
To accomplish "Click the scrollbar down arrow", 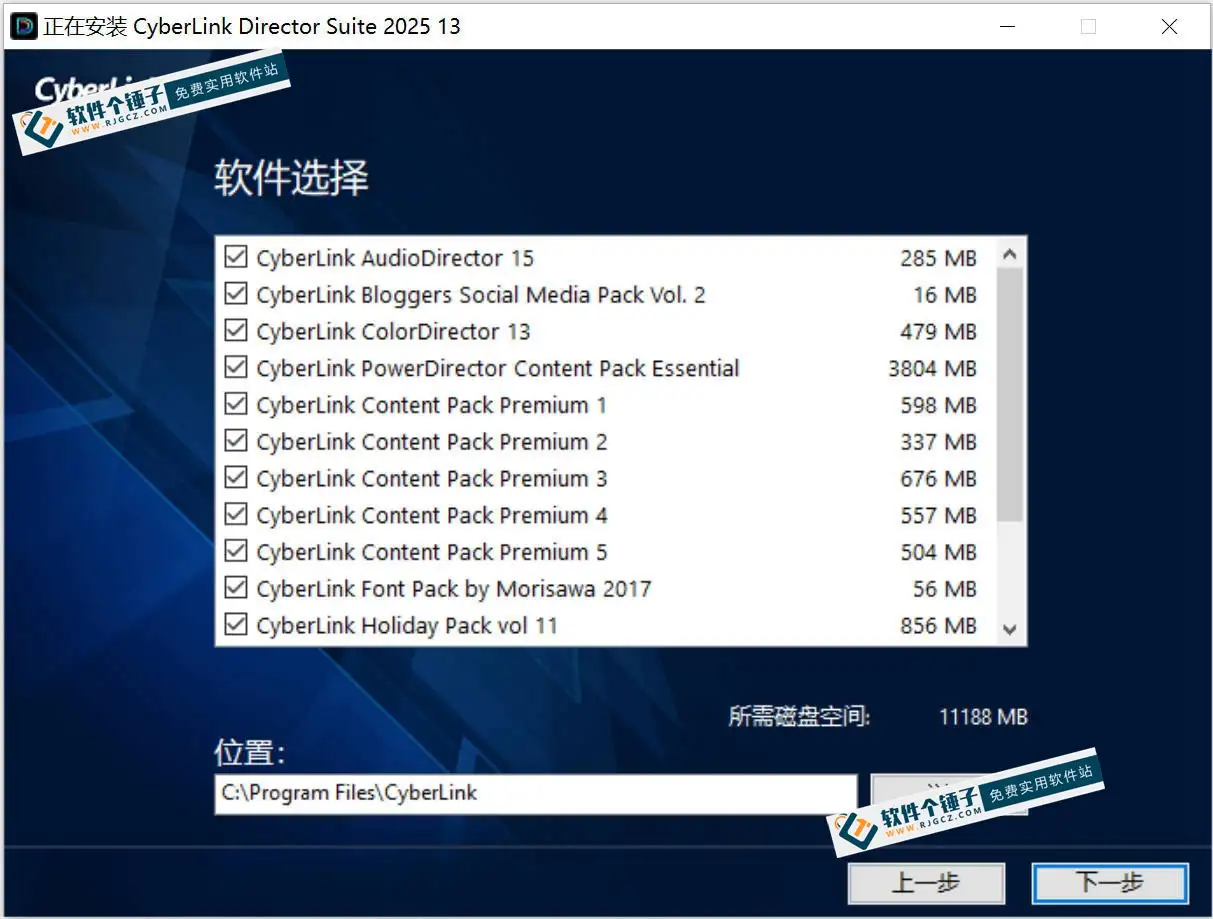I will click(1011, 630).
